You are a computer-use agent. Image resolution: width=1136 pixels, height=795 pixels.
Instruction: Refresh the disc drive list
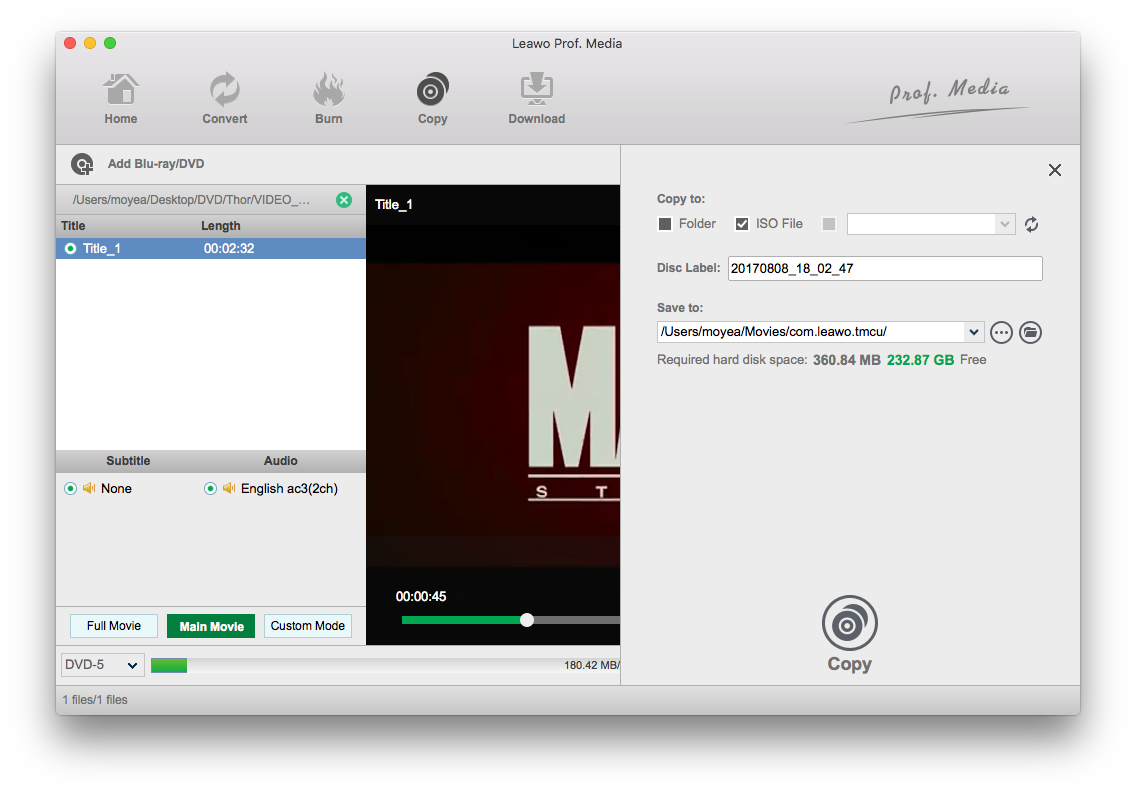point(1032,225)
